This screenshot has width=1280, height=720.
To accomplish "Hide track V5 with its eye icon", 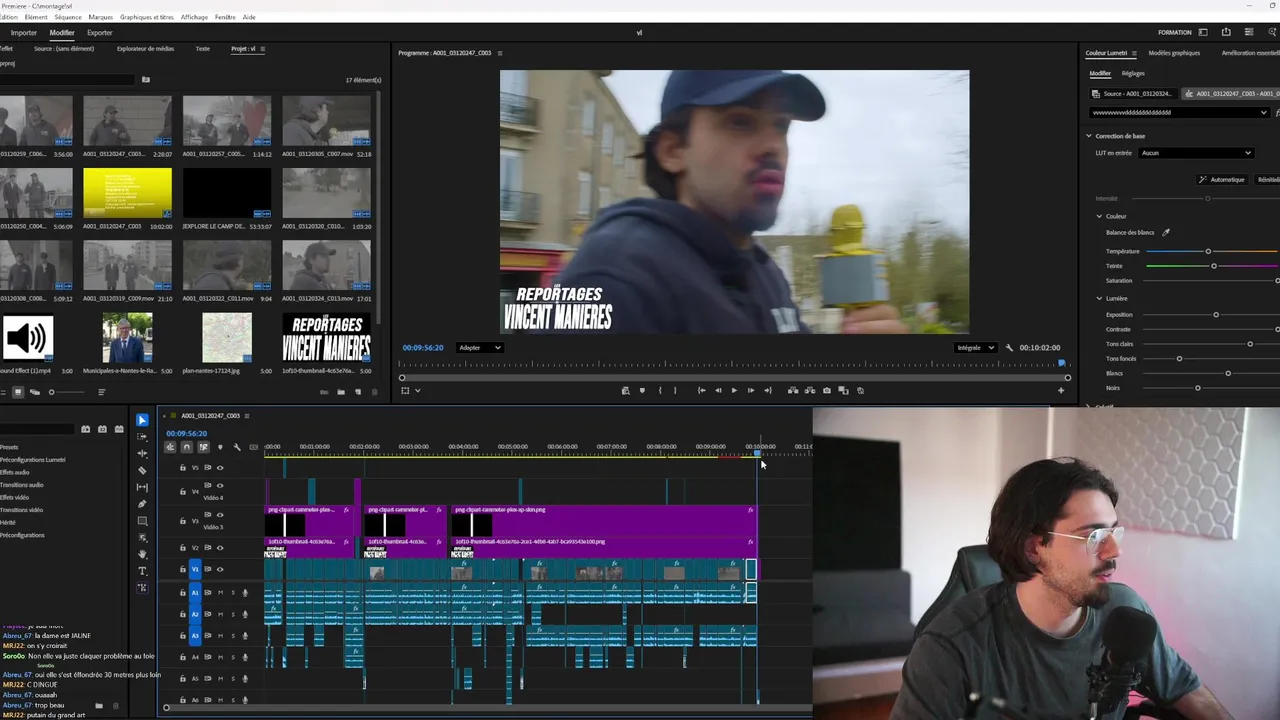I will point(220,468).
